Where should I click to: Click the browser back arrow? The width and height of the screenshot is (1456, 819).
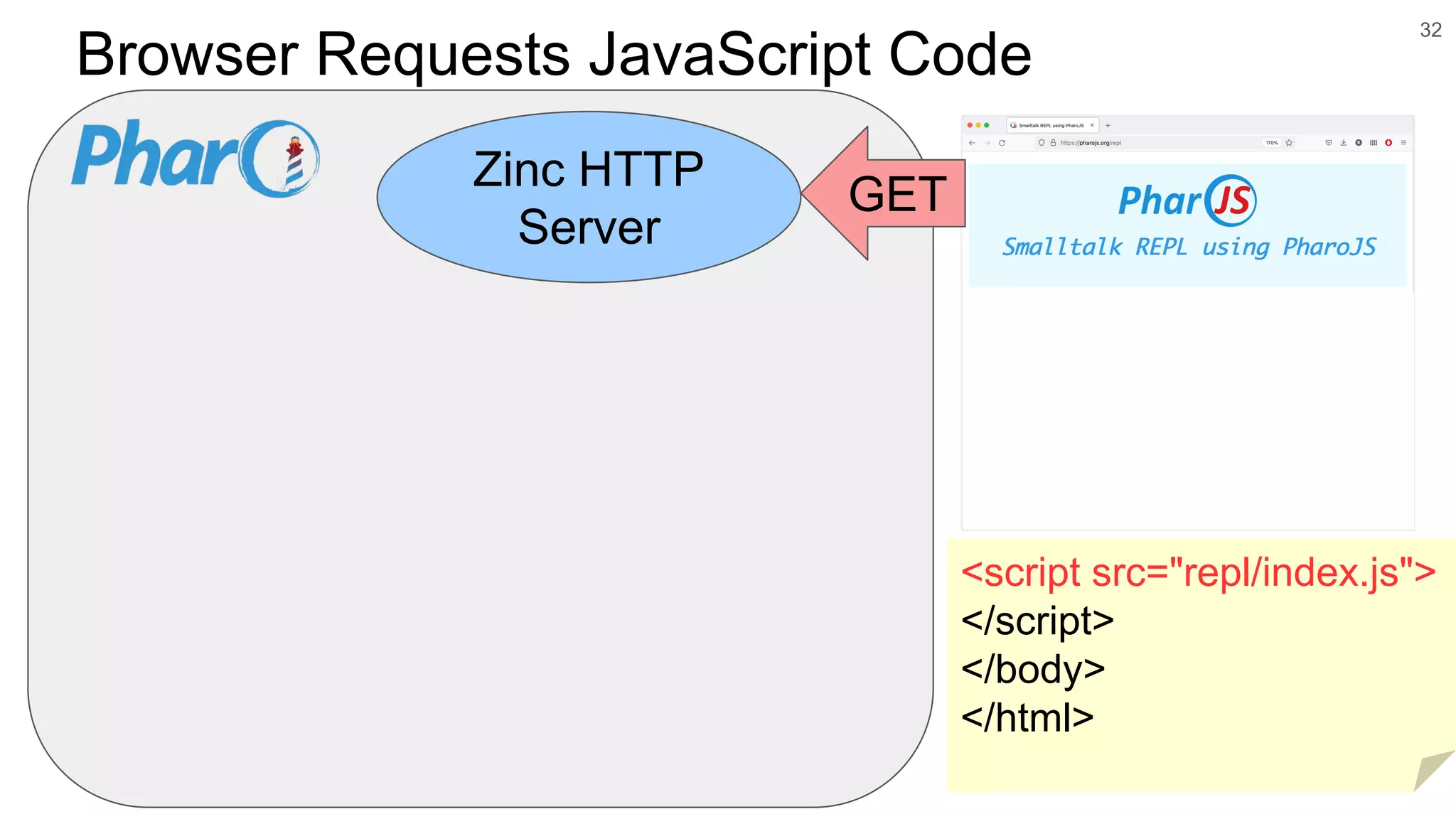click(x=972, y=143)
